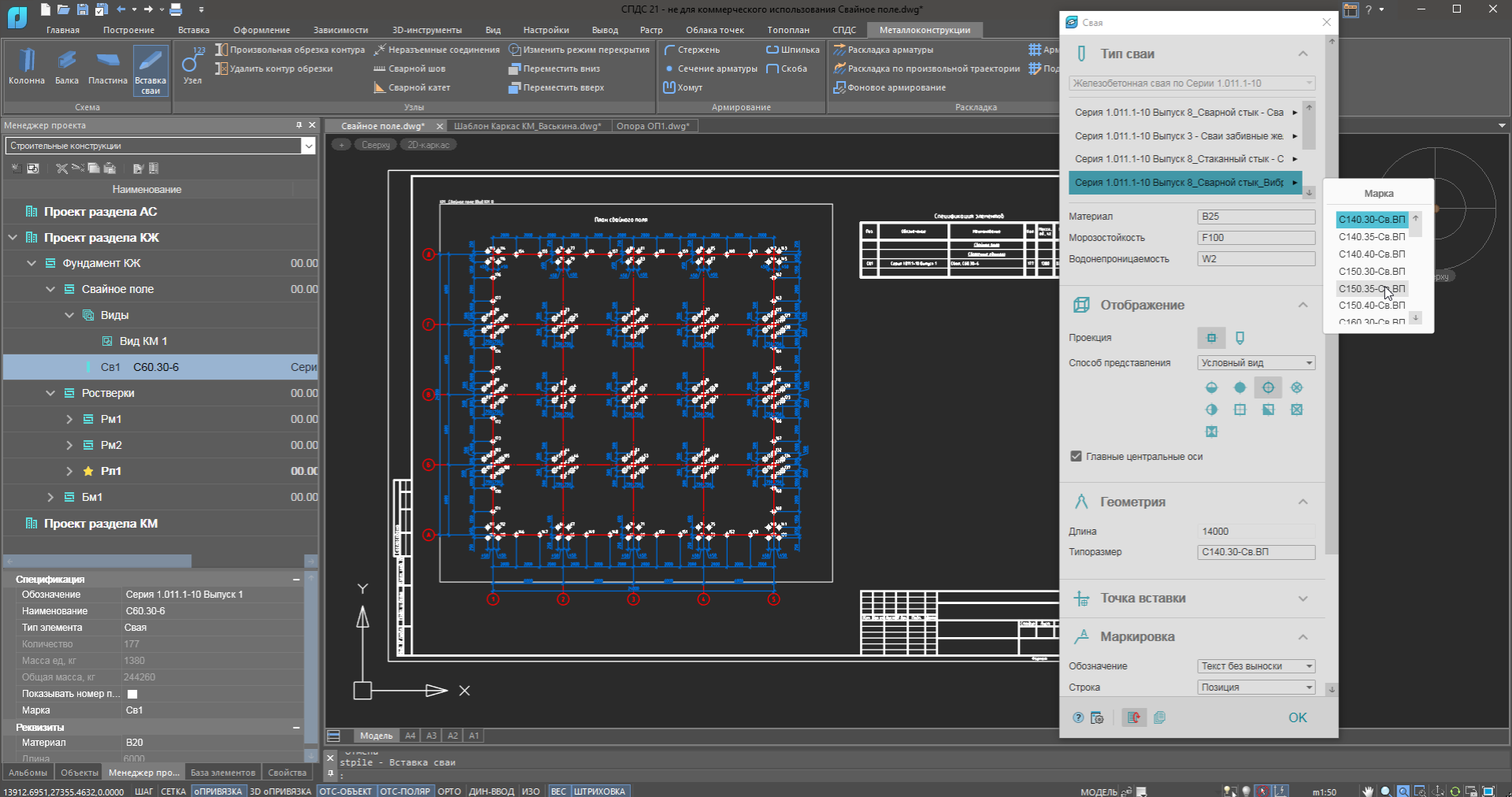The image size is (1512, 797).
Task: Pick square with cross pile symbol
Action: 1240,410
